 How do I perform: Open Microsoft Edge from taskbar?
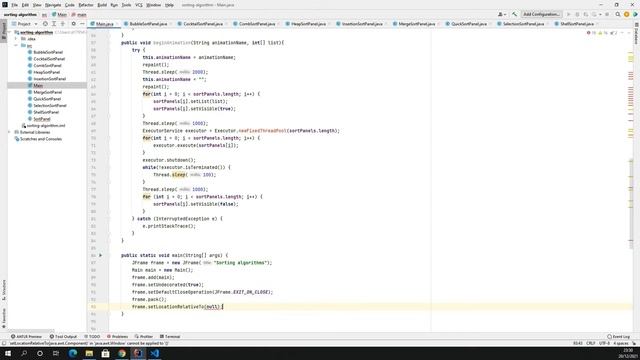point(73,353)
